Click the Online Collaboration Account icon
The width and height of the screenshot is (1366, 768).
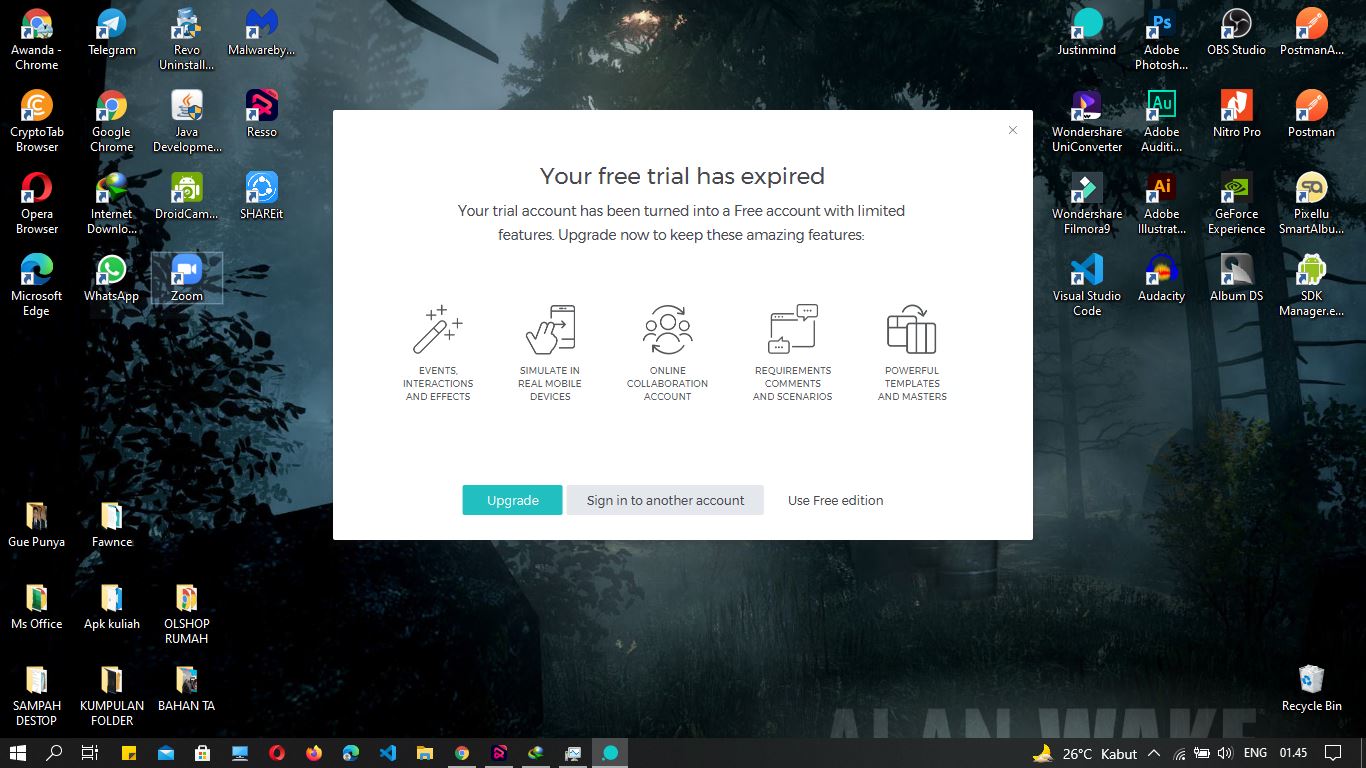[667, 330]
